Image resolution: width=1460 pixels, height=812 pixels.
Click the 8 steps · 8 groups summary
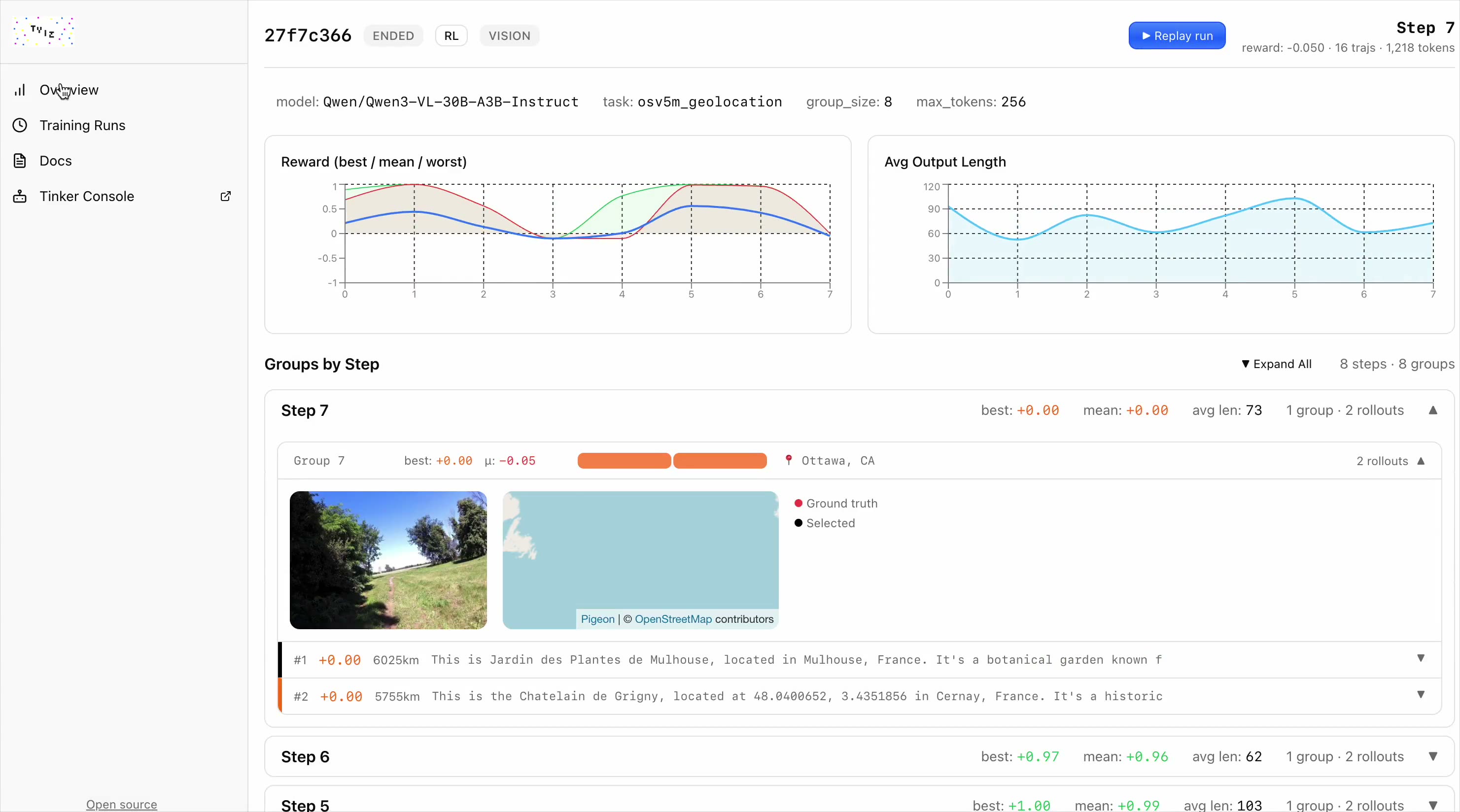pos(1396,364)
